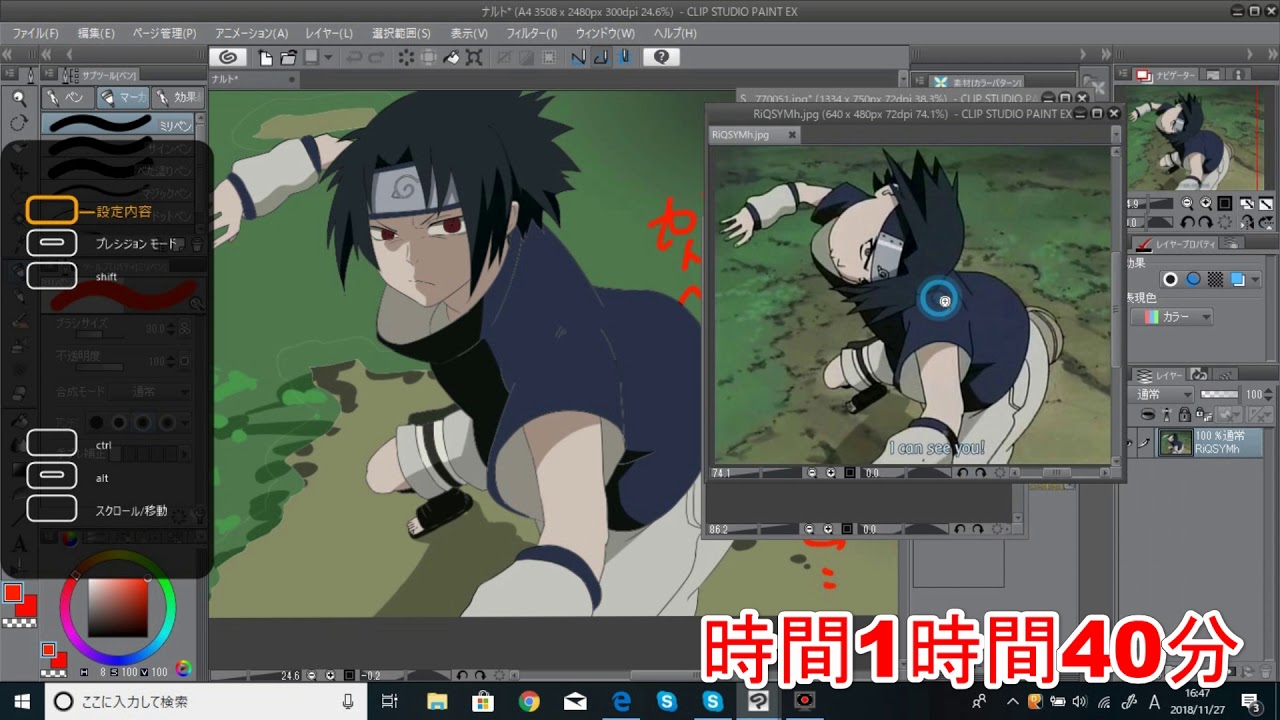Image resolution: width=1280 pixels, height=720 pixels.
Task: Click the 設定内容 orange overlay button
Action: 51,210
